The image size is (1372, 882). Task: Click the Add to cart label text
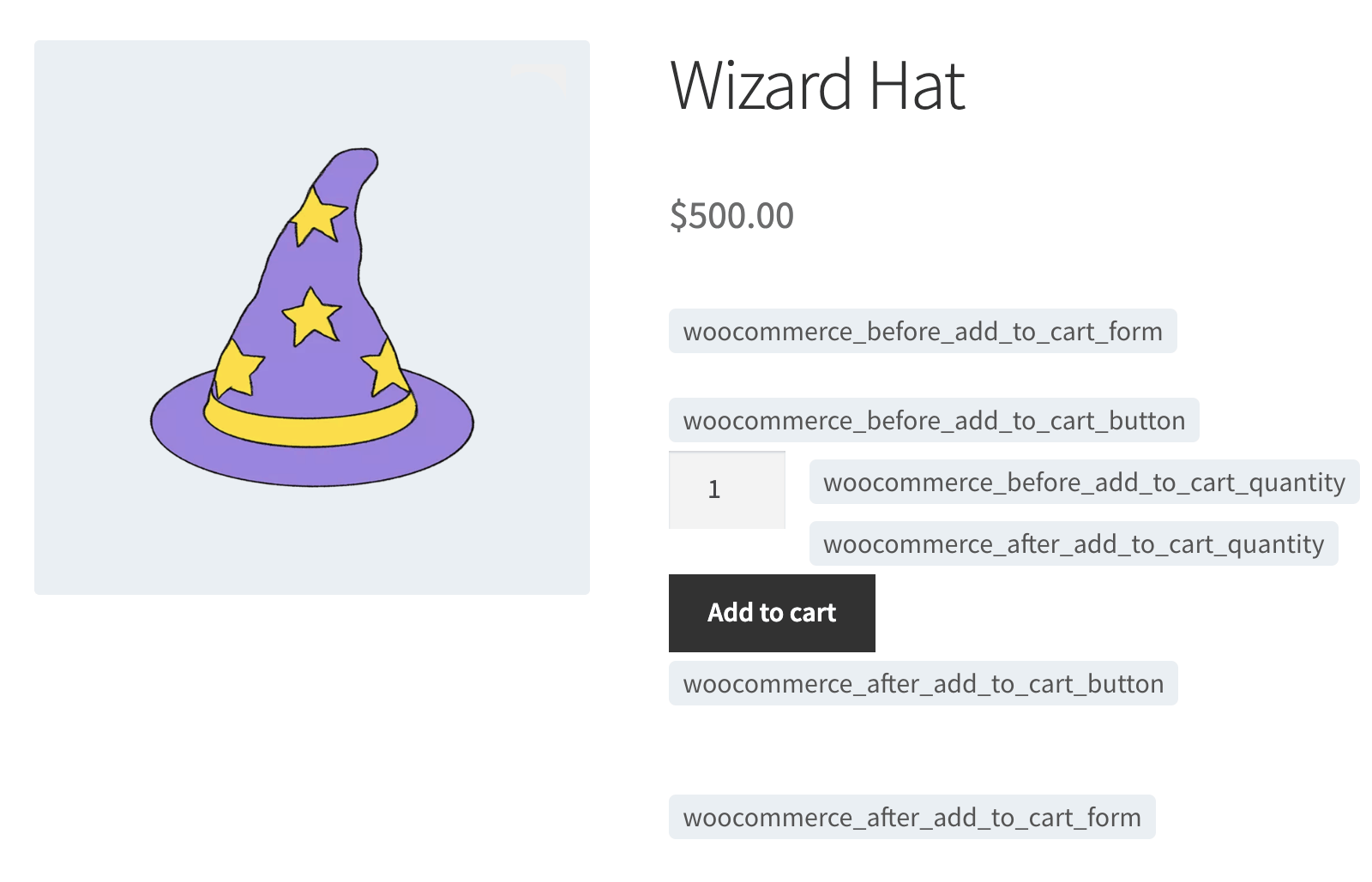point(771,613)
